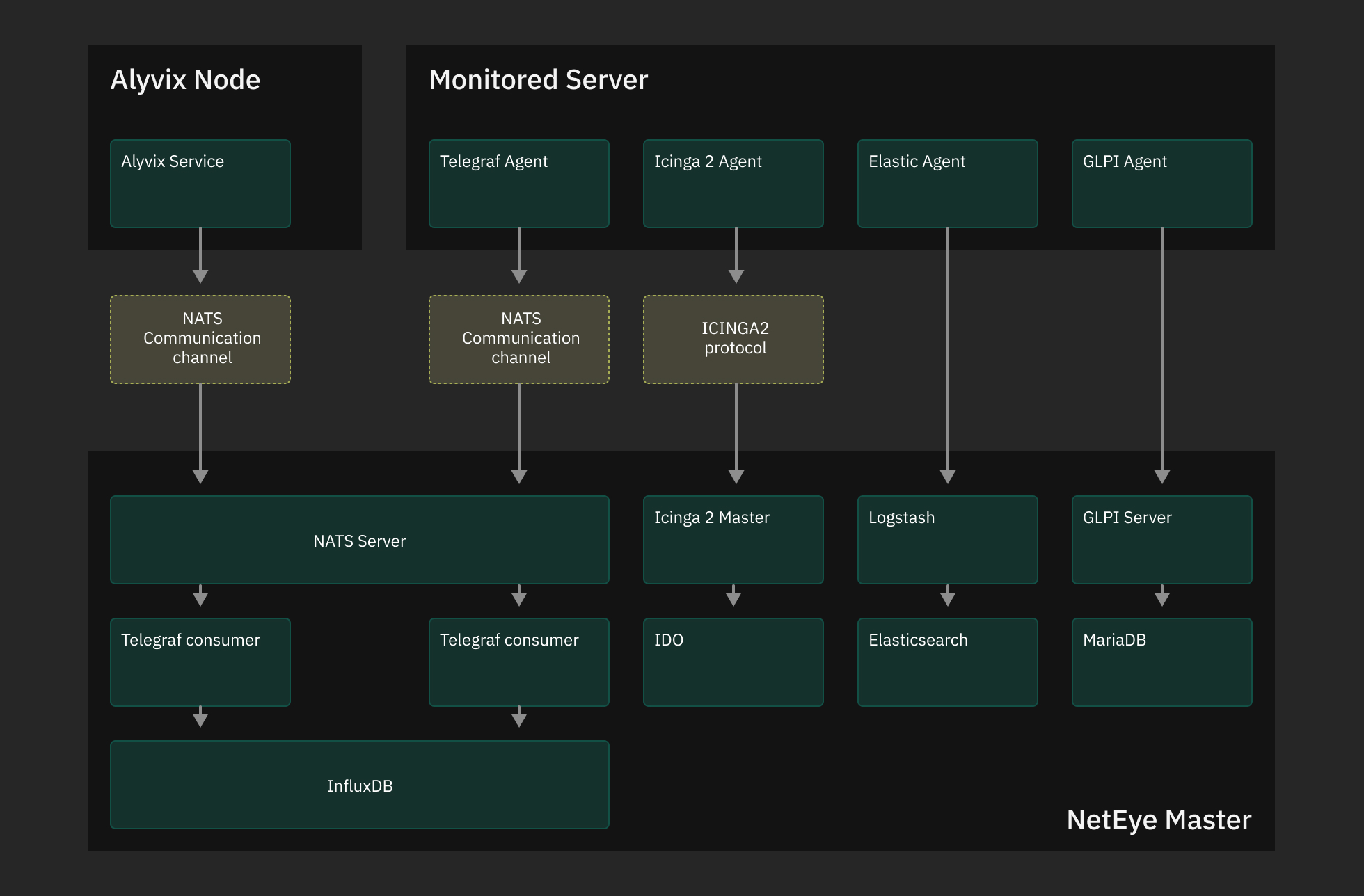Click the NetEye Master label
The height and width of the screenshot is (896, 1364).
click(x=1157, y=821)
